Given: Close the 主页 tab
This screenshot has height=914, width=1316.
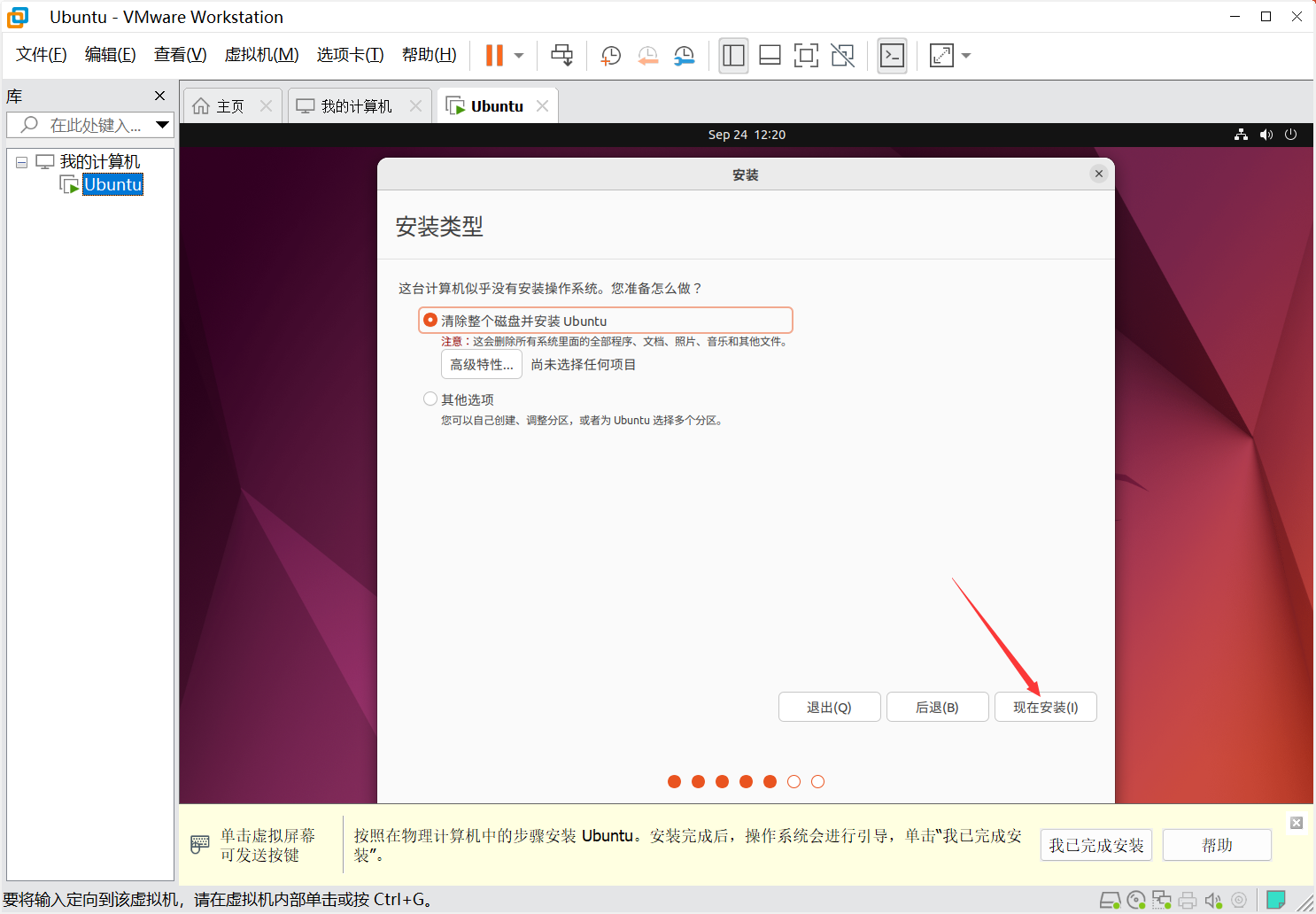Looking at the screenshot, I should tap(266, 106).
